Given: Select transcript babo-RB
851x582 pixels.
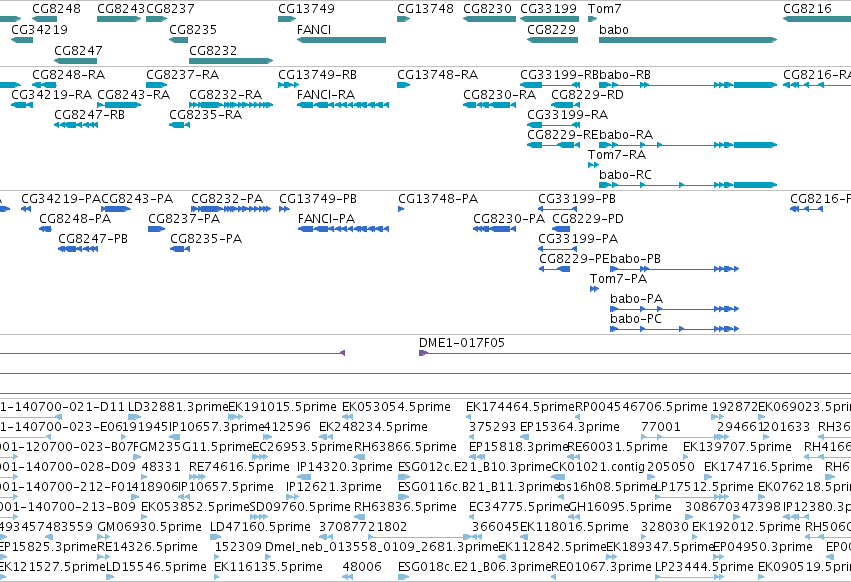Looking at the screenshot, I should pyautogui.click(x=688, y=85).
